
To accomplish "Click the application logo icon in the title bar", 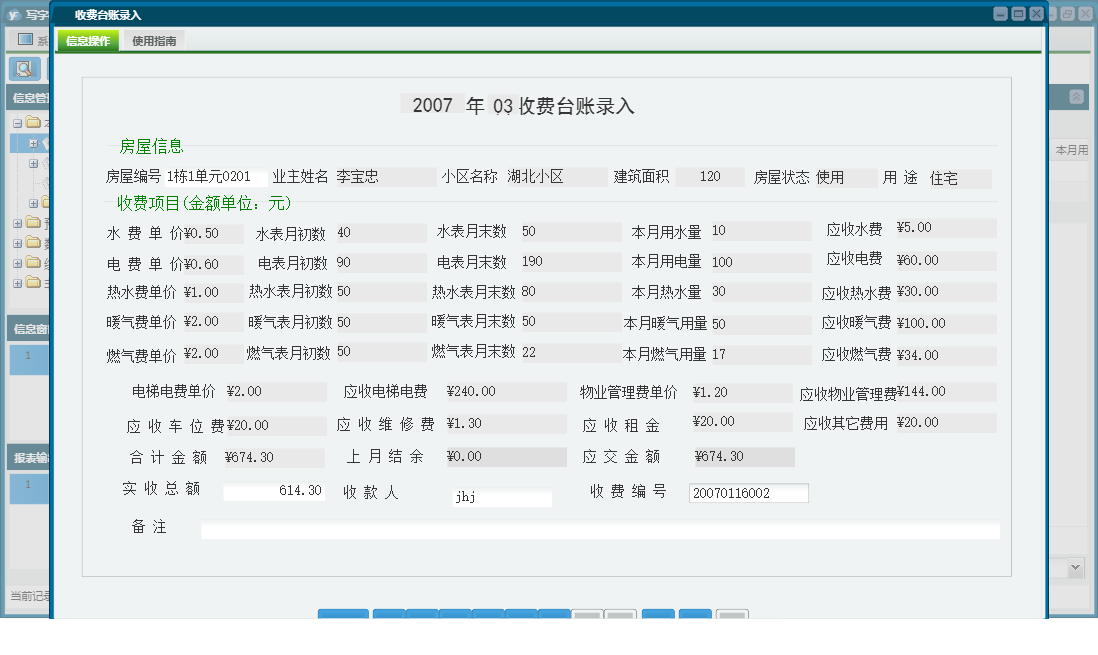I will [15, 14].
